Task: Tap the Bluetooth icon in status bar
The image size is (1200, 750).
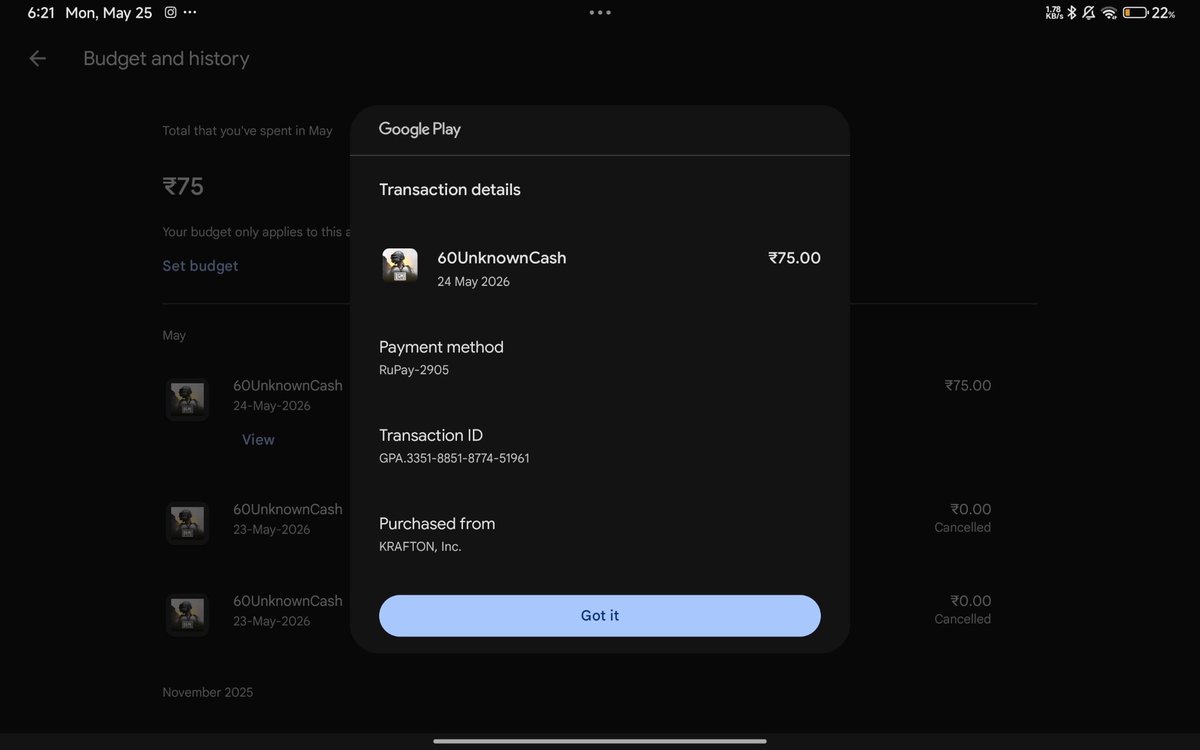Action: [1071, 13]
